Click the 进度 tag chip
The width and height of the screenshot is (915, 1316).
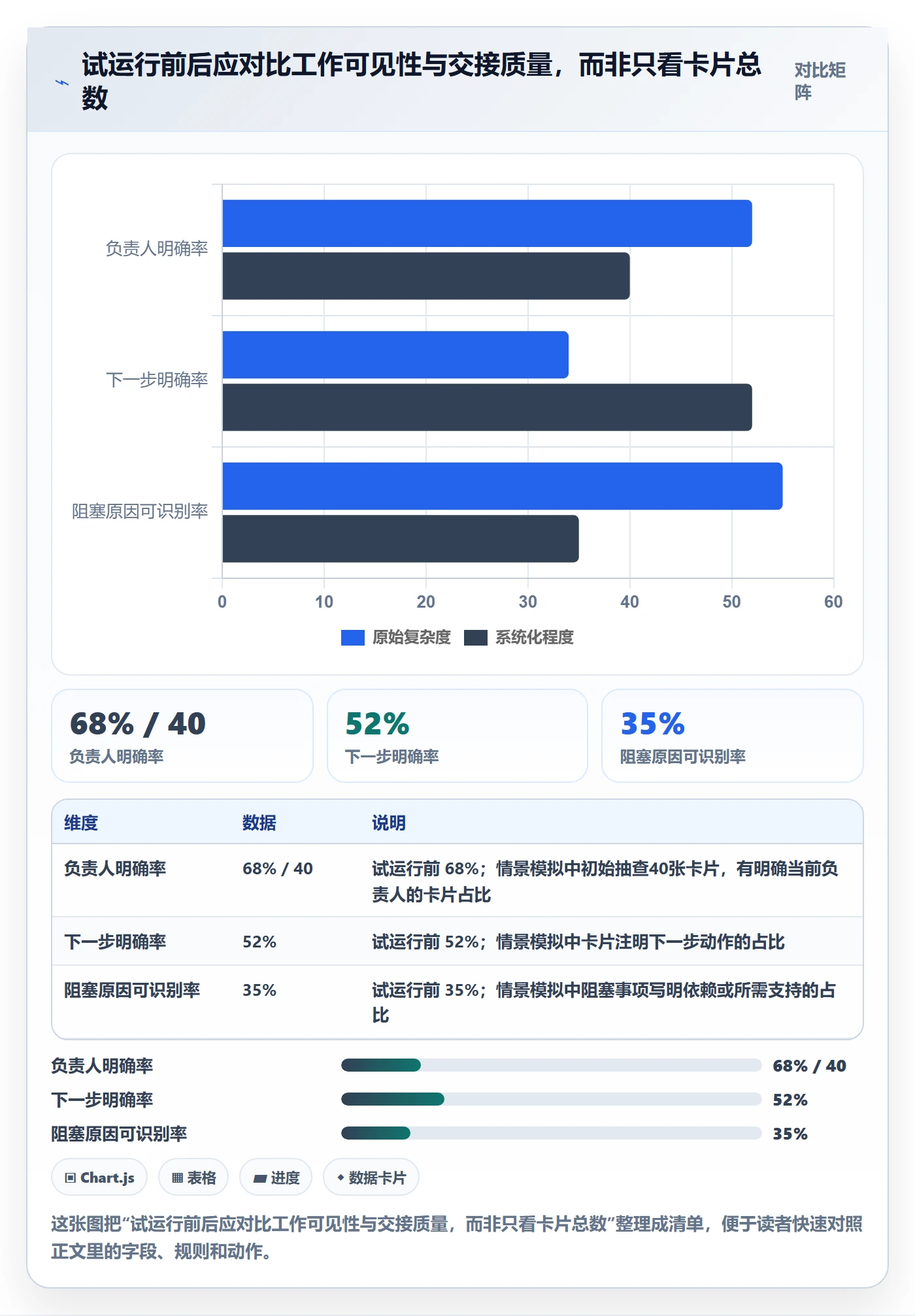point(276,1177)
